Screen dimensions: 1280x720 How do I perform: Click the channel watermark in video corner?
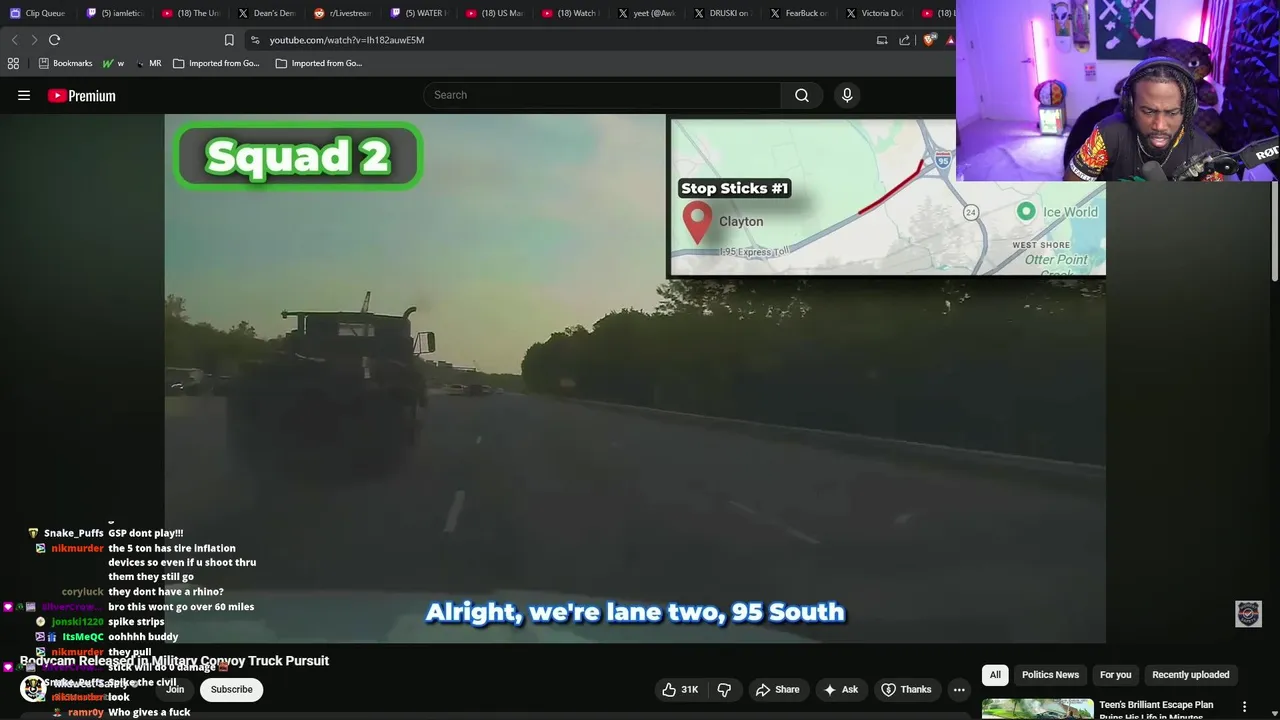click(1248, 614)
